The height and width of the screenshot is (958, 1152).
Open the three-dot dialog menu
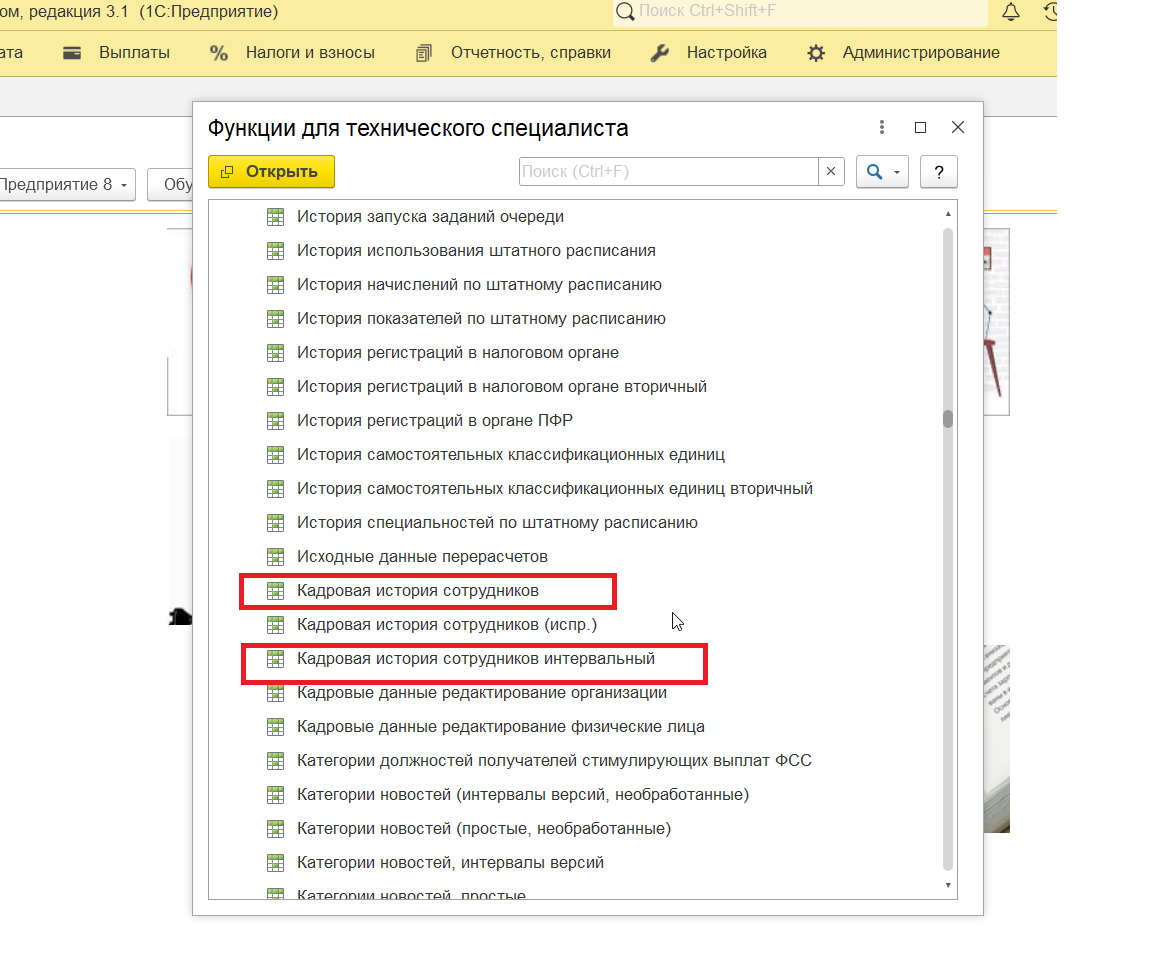click(x=882, y=127)
